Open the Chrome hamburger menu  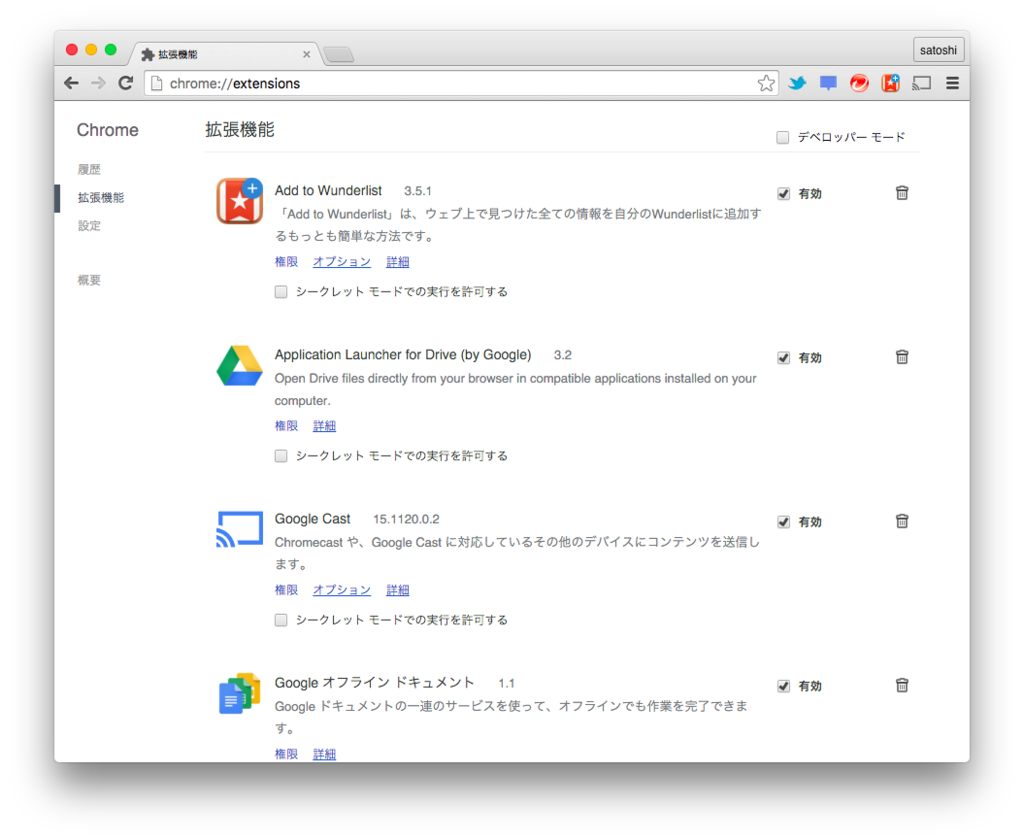(952, 83)
